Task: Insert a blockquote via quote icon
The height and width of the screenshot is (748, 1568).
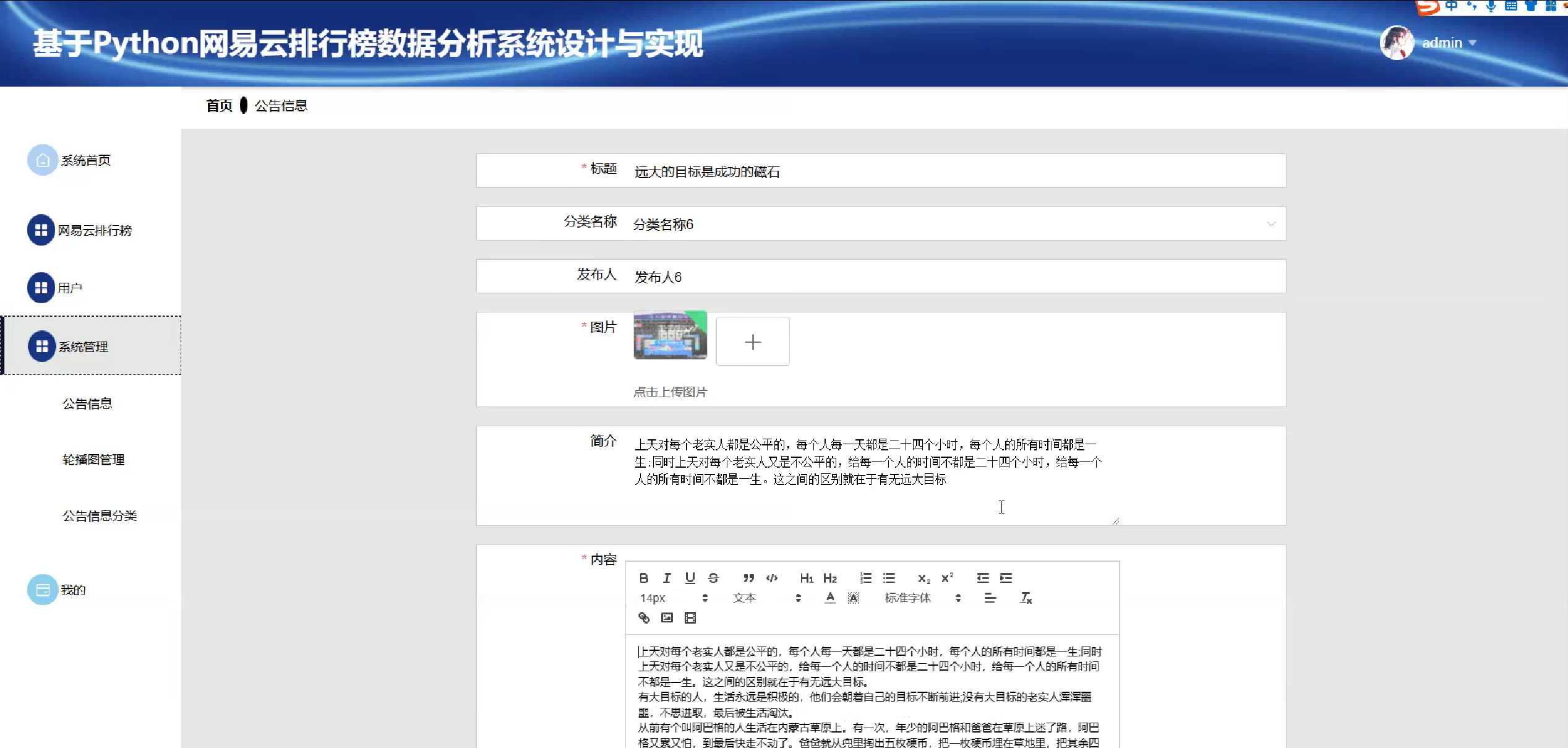Action: click(x=748, y=578)
